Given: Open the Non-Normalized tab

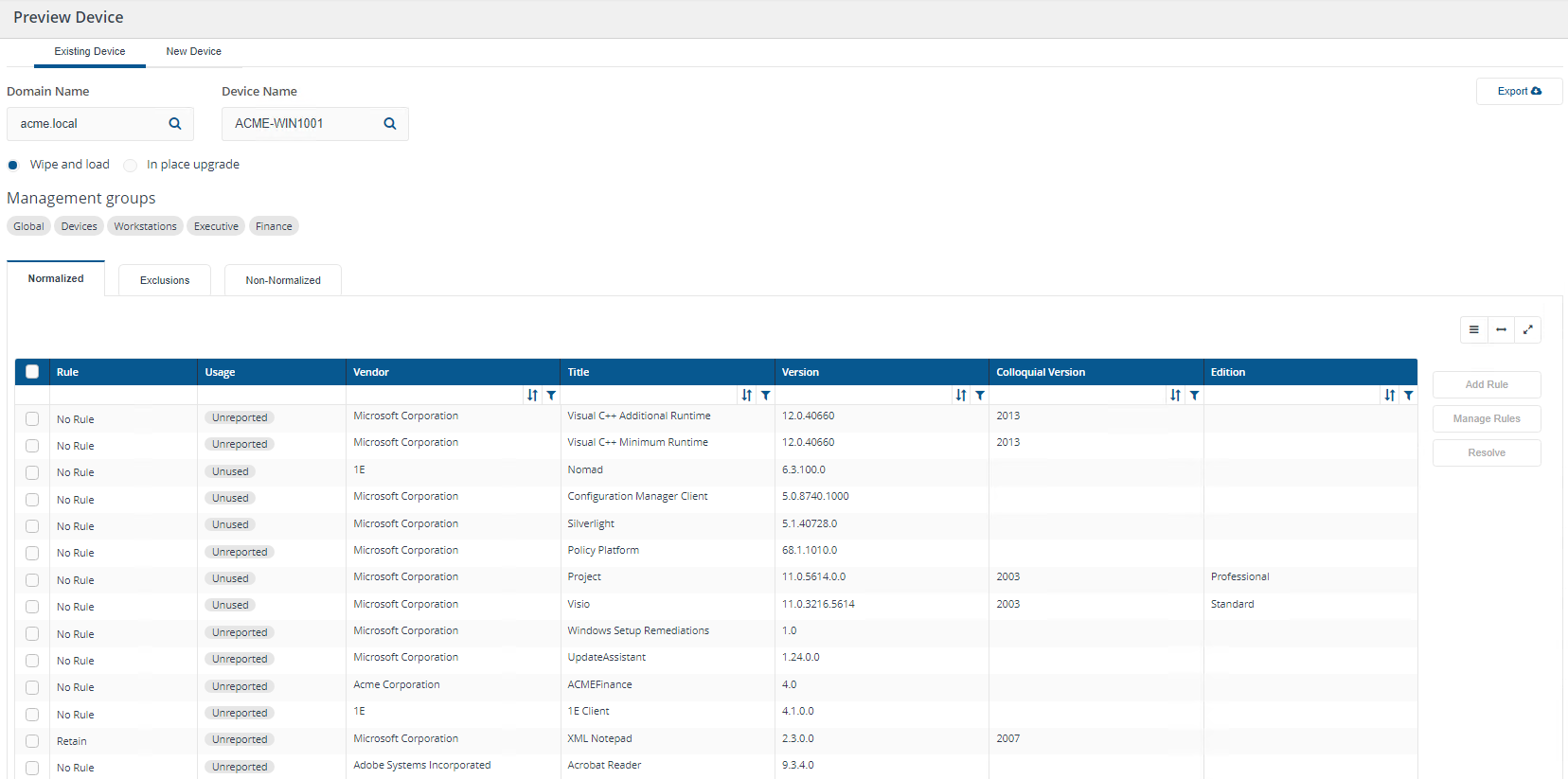Looking at the screenshot, I should pos(283,280).
